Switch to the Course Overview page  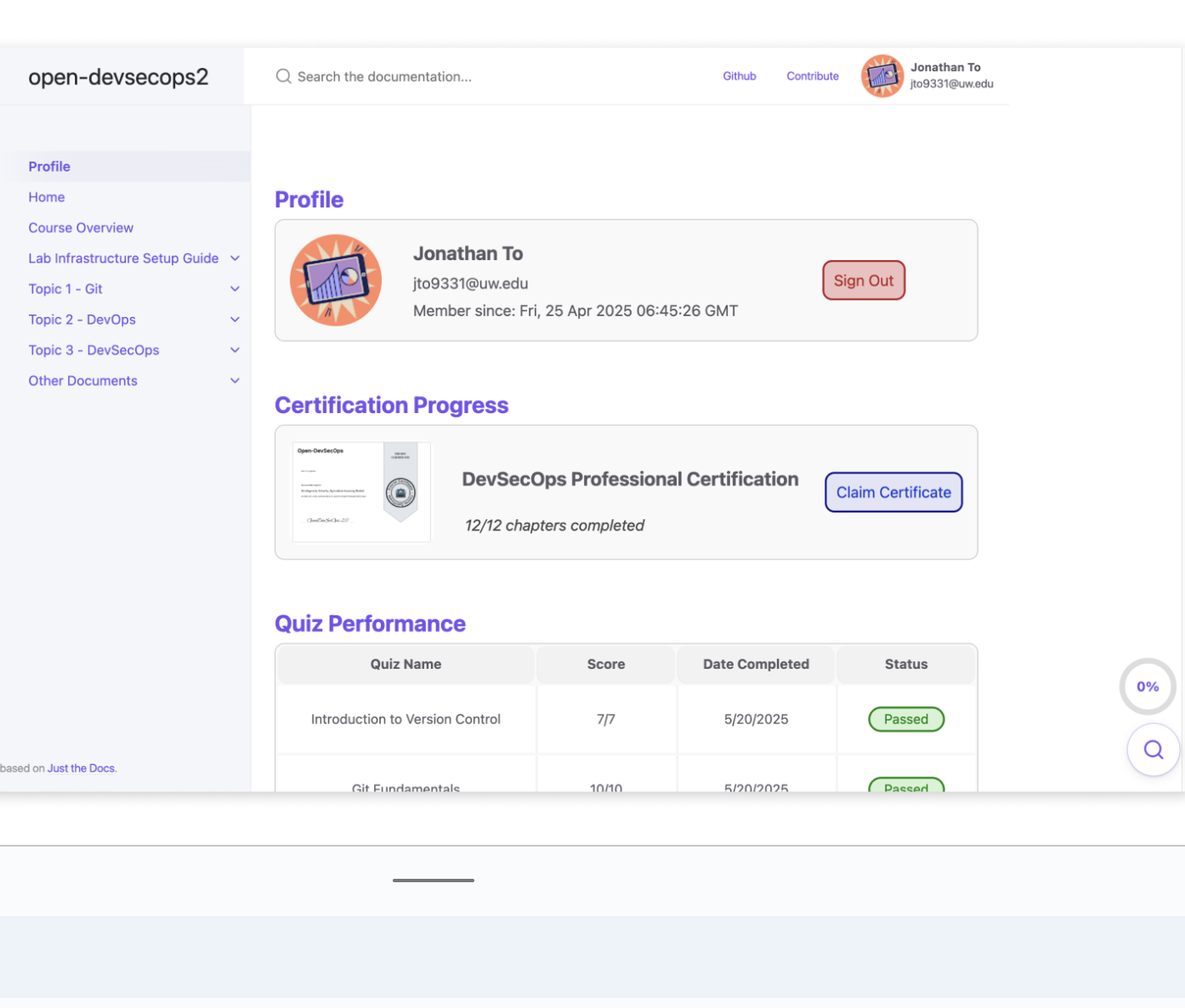81,227
